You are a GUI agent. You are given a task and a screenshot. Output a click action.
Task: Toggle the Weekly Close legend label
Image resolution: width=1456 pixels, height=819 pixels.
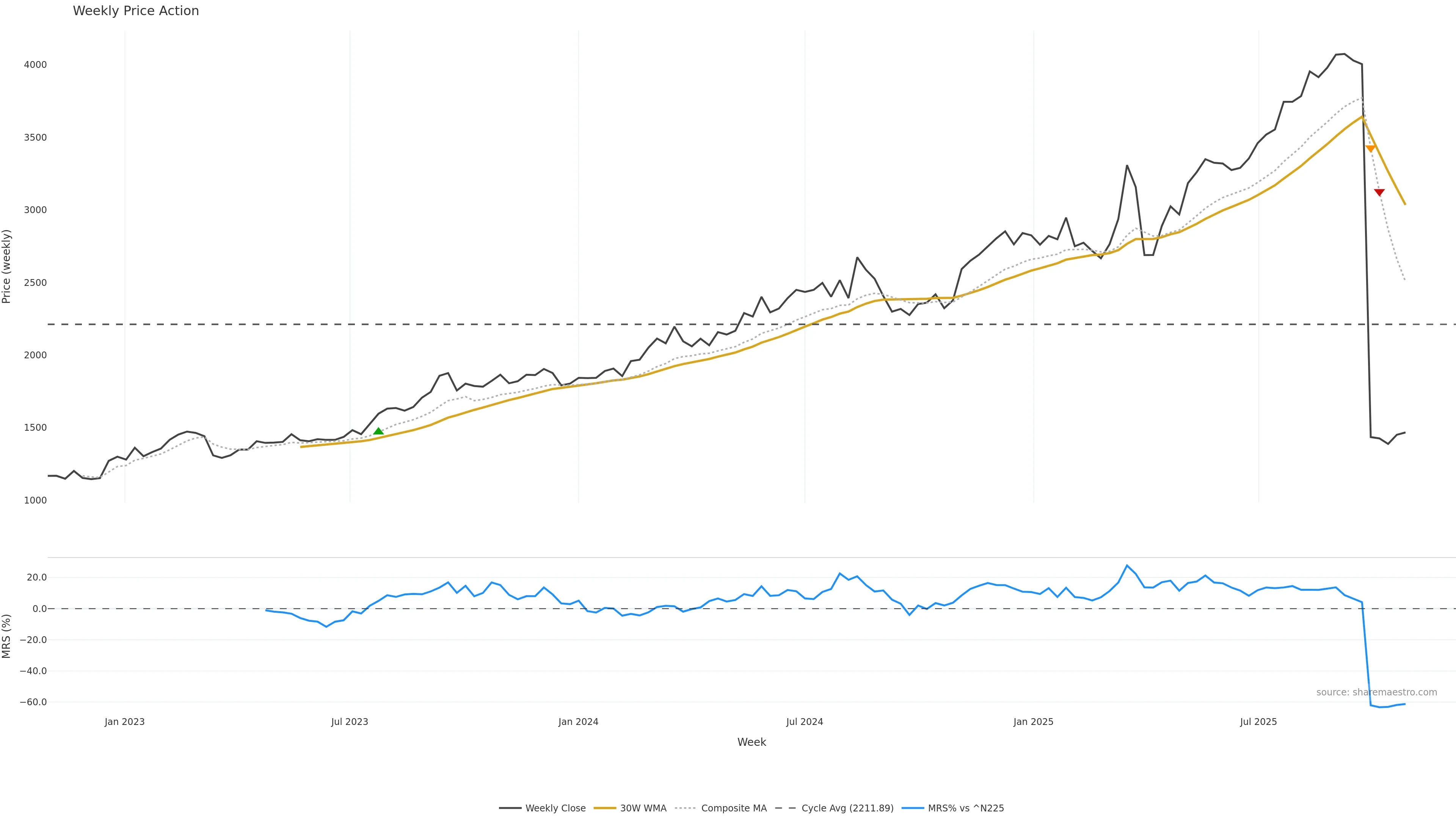point(555,808)
